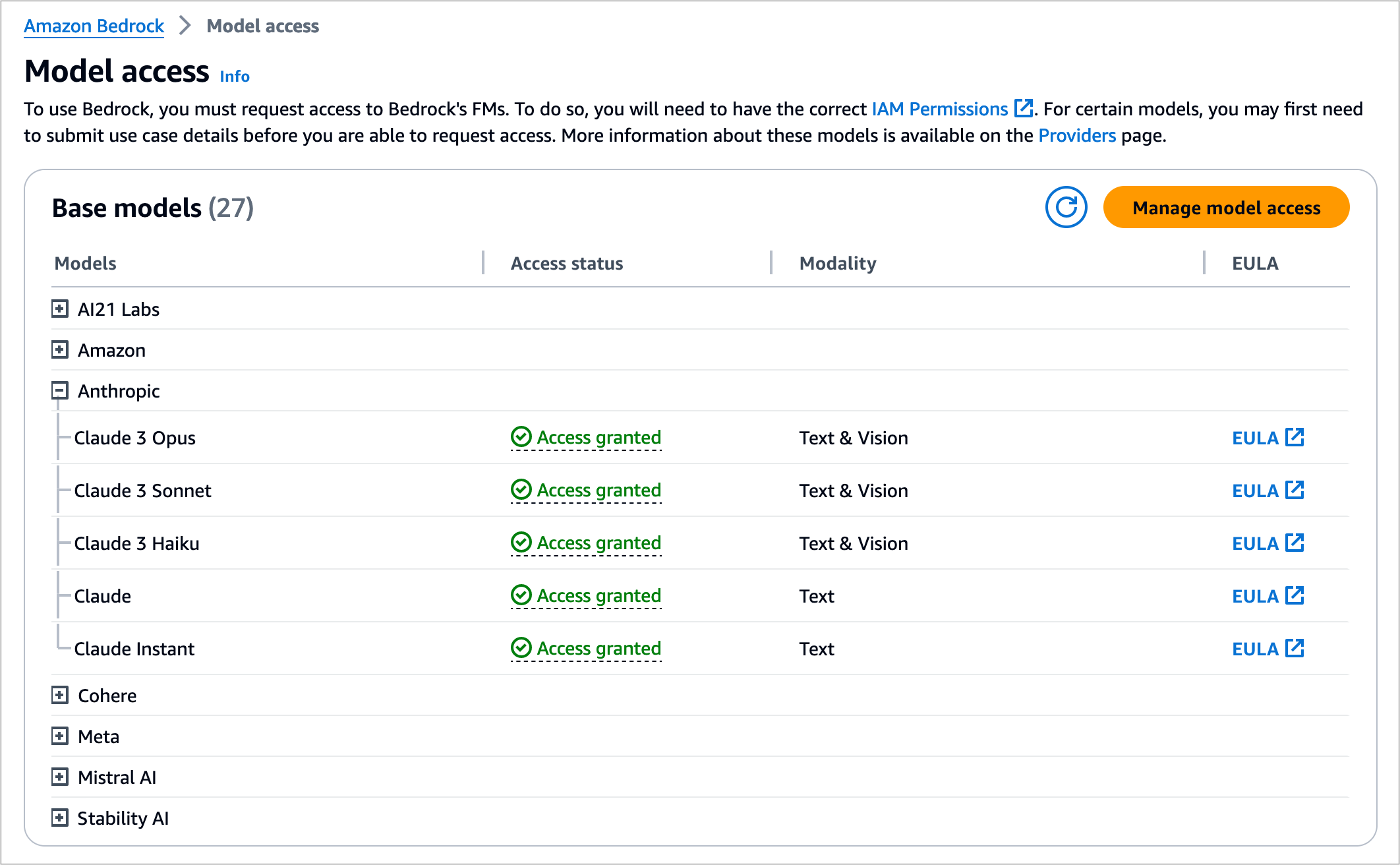This screenshot has height=865, width=1400.
Task: Click the Claude Instant access granted checkmark icon
Action: [x=521, y=647]
